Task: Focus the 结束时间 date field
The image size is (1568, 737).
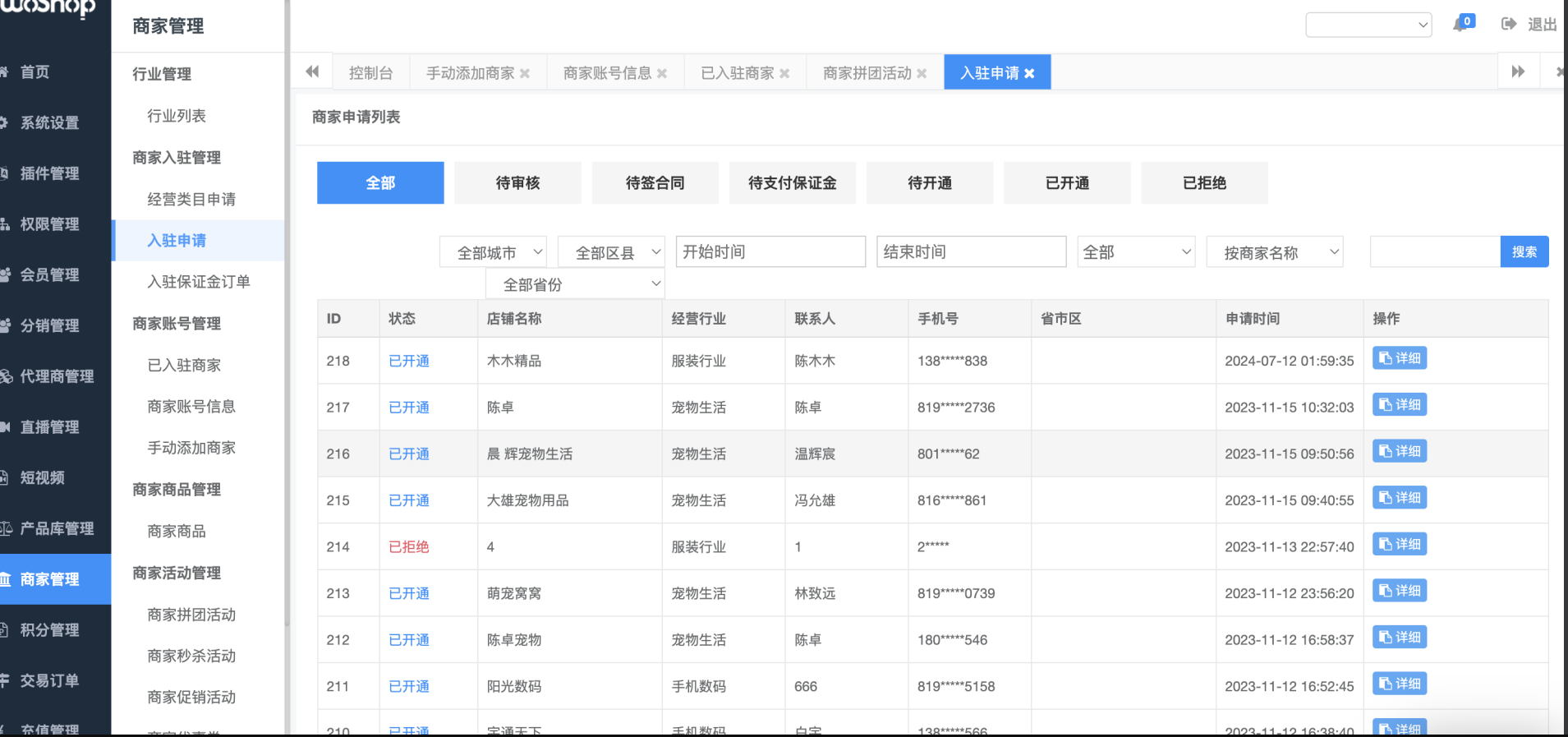Action: point(971,251)
